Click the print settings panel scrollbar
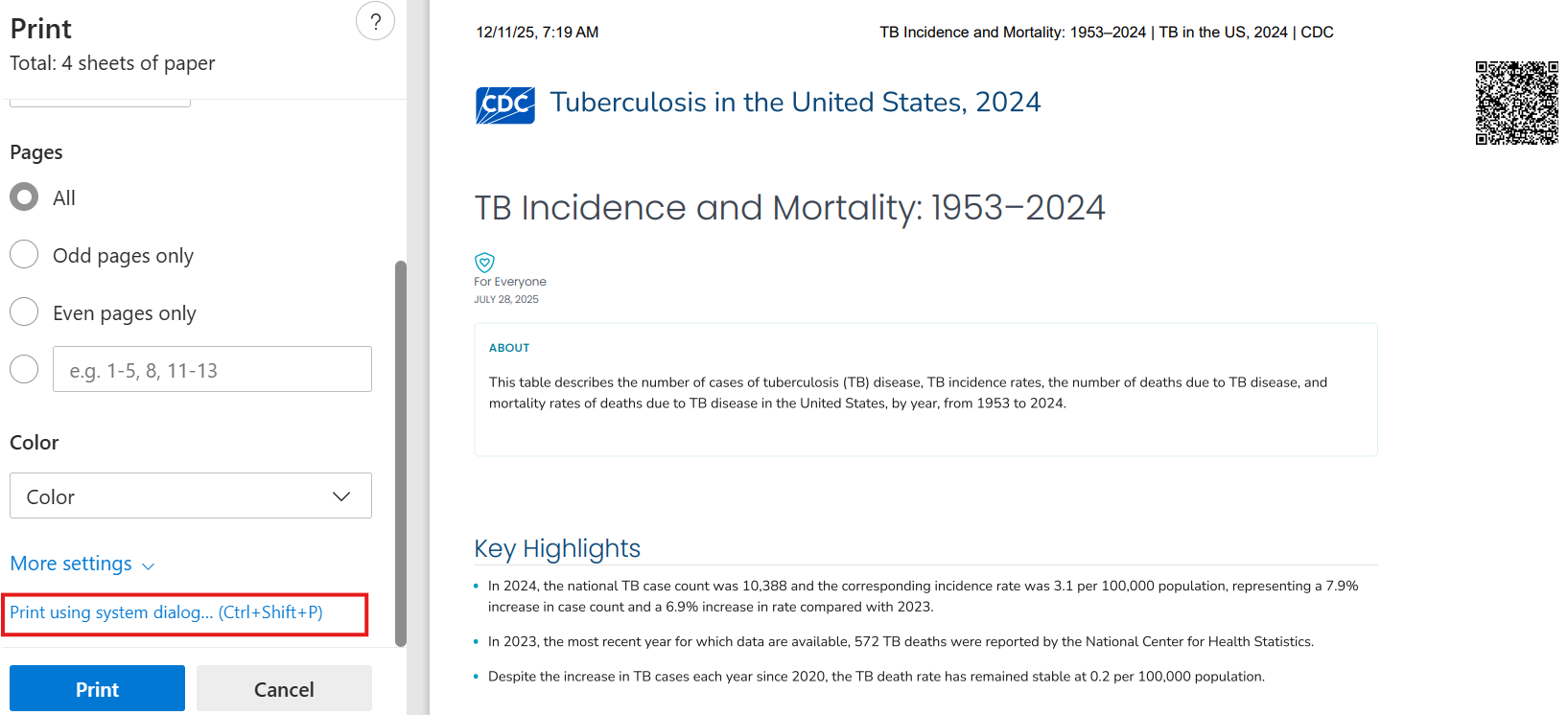1568x715 pixels. [x=401, y=450]
